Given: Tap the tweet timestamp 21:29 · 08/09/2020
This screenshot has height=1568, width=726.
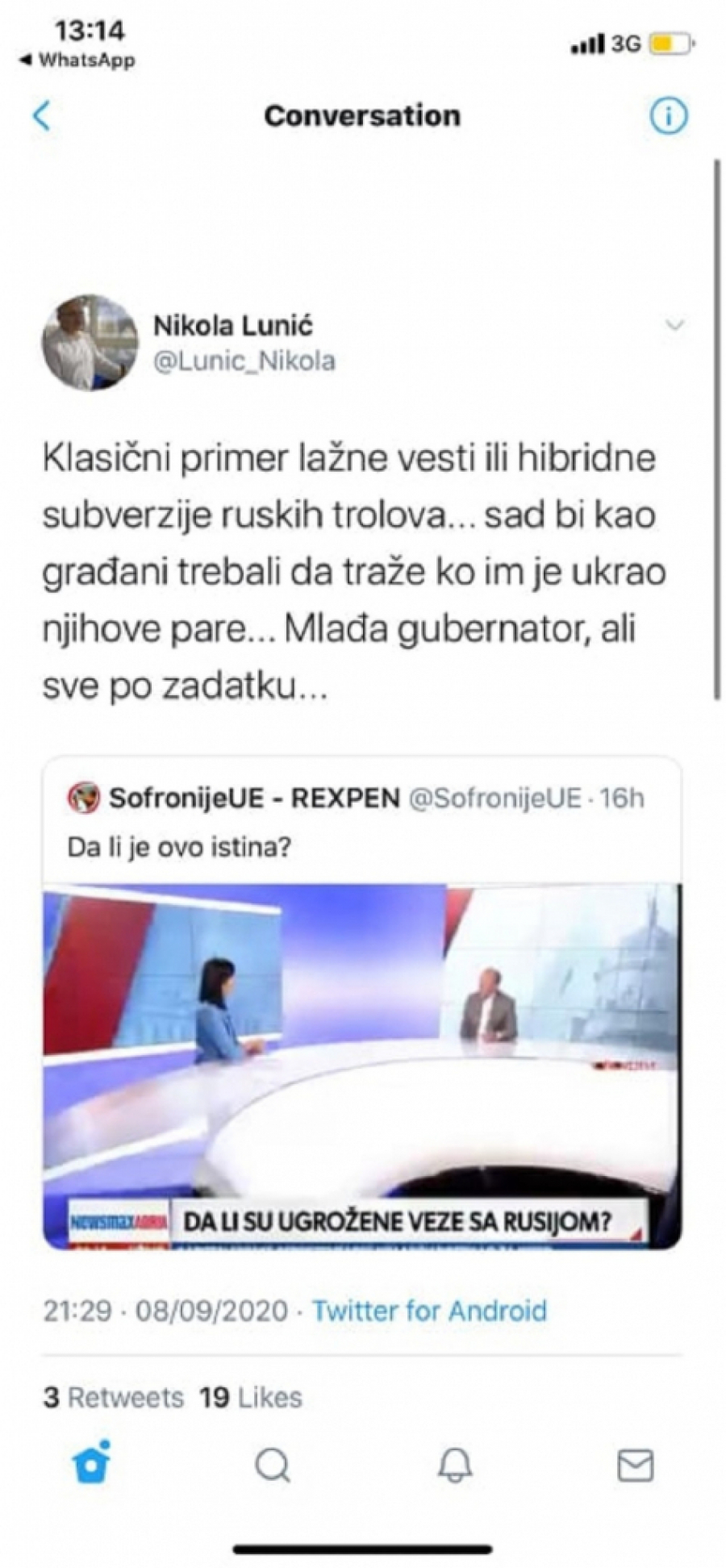Looking at the screenshot, I should (165, 1311).
